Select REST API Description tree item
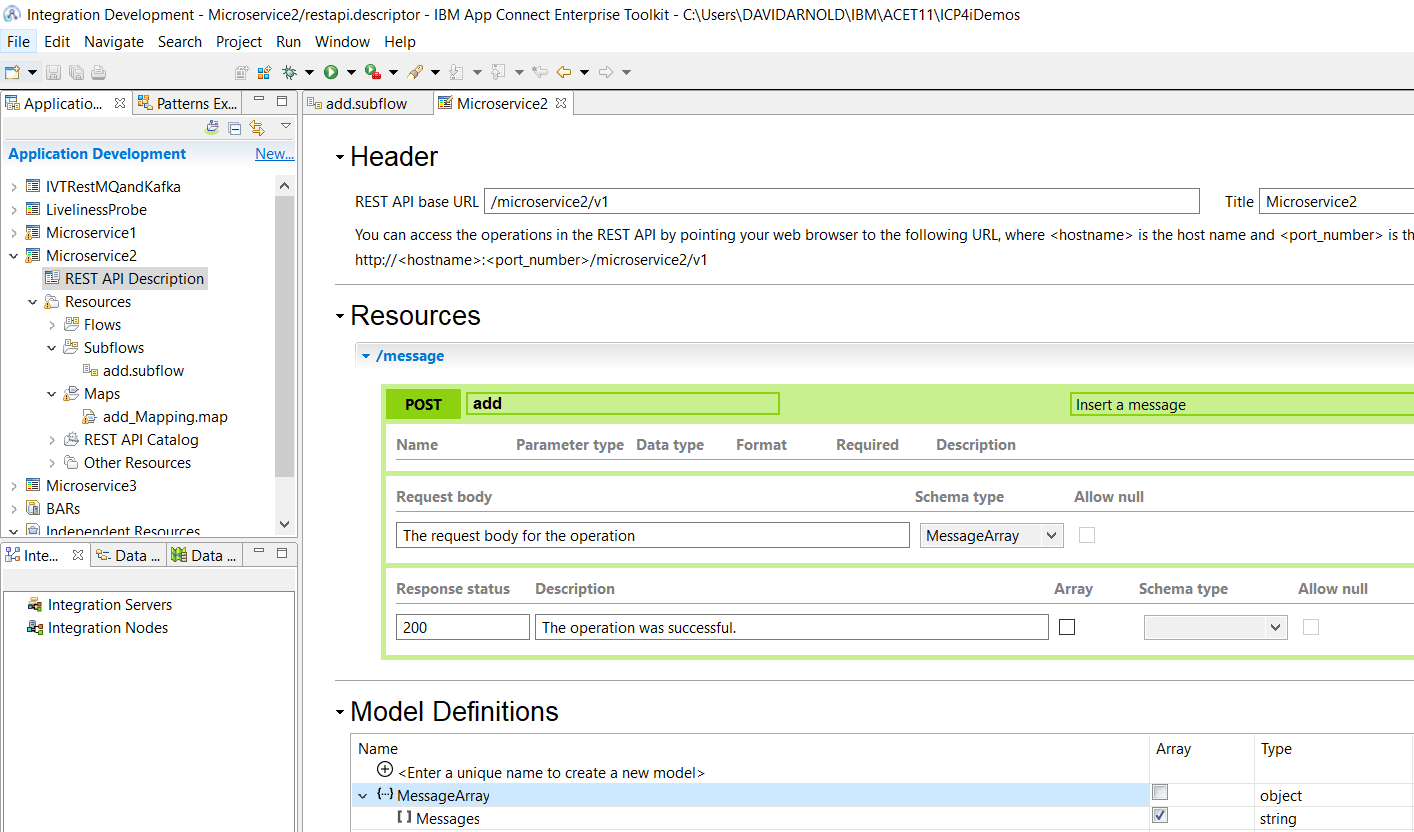The height and width of the screenshot is (832, 1414). tap(125, 279)
